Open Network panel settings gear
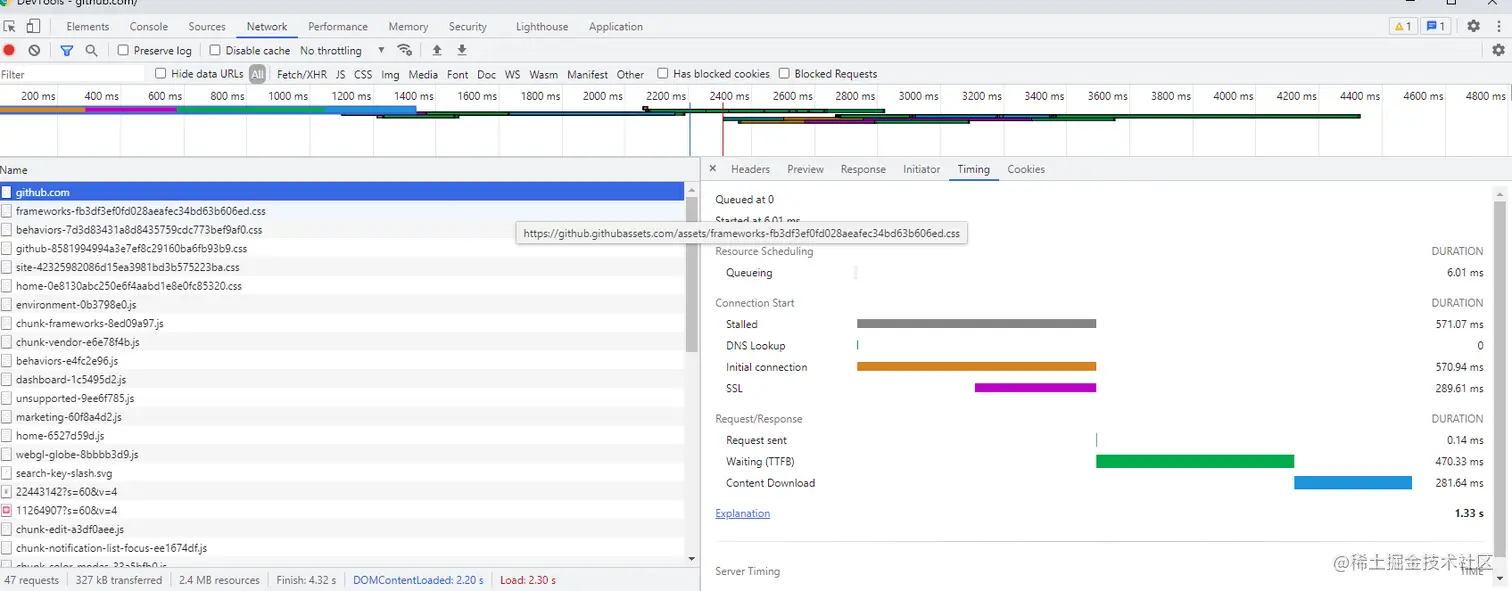This screenshot has width=1512, height=591. click(x=1498, y=50)
